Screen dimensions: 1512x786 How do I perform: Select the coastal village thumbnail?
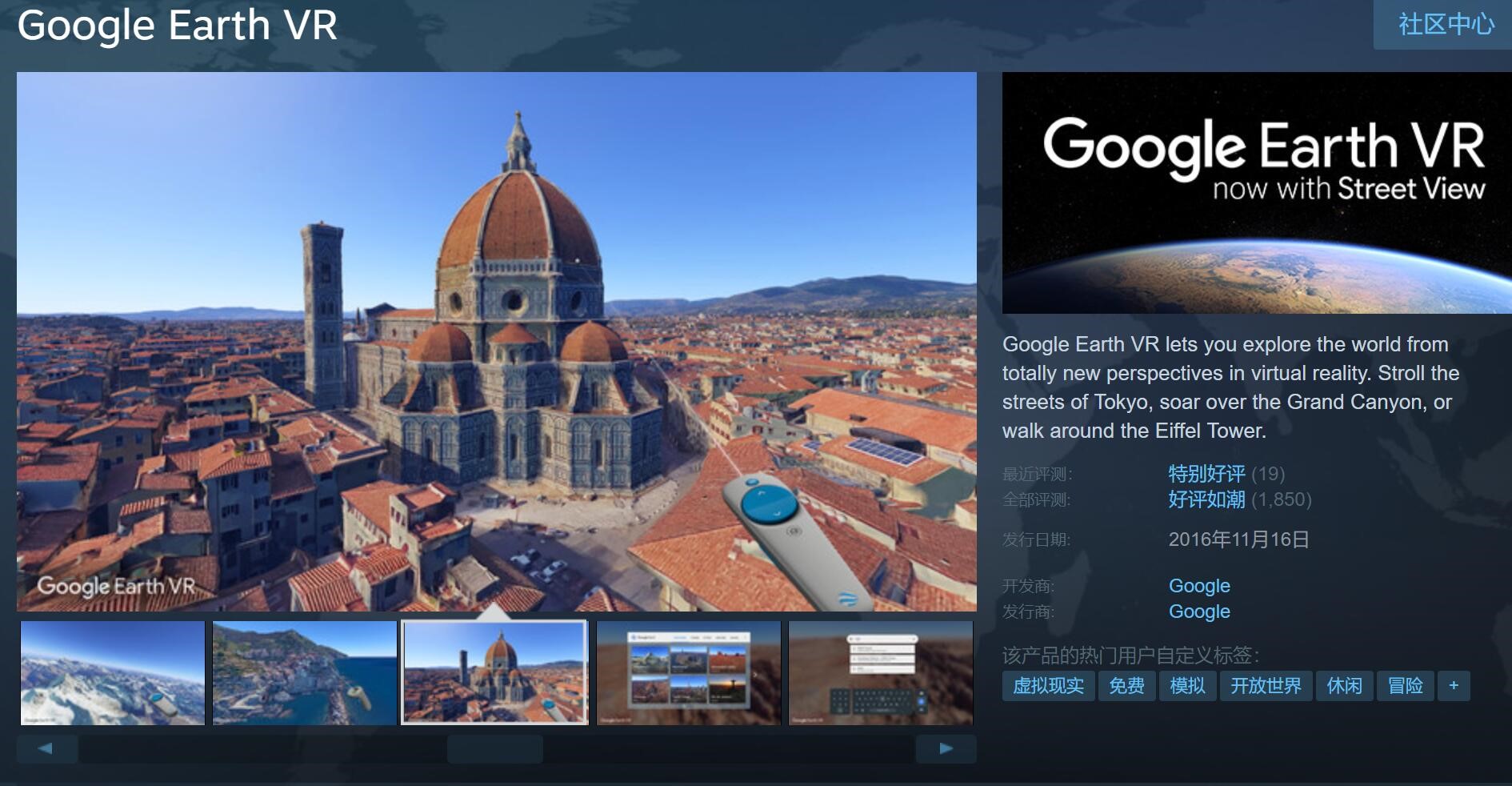(x=305, y=673)
